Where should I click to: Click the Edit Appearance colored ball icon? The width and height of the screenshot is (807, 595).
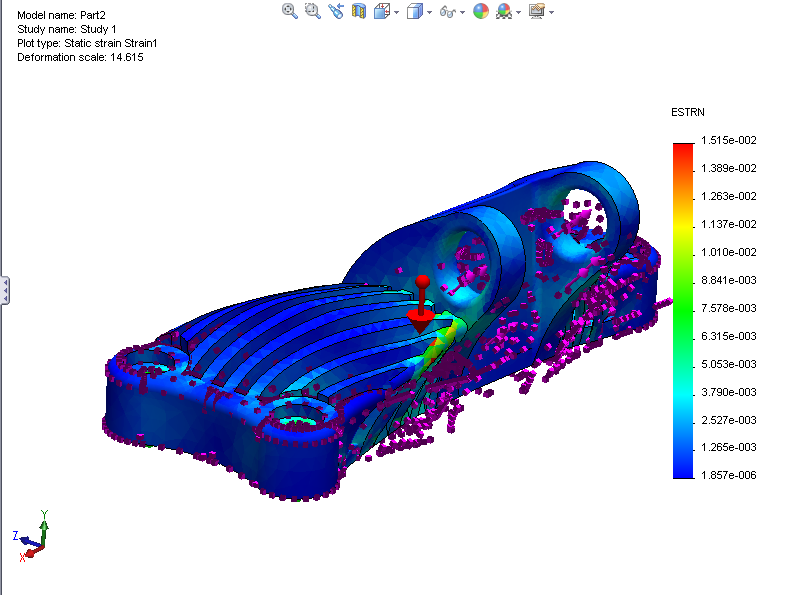coord(480,11)
